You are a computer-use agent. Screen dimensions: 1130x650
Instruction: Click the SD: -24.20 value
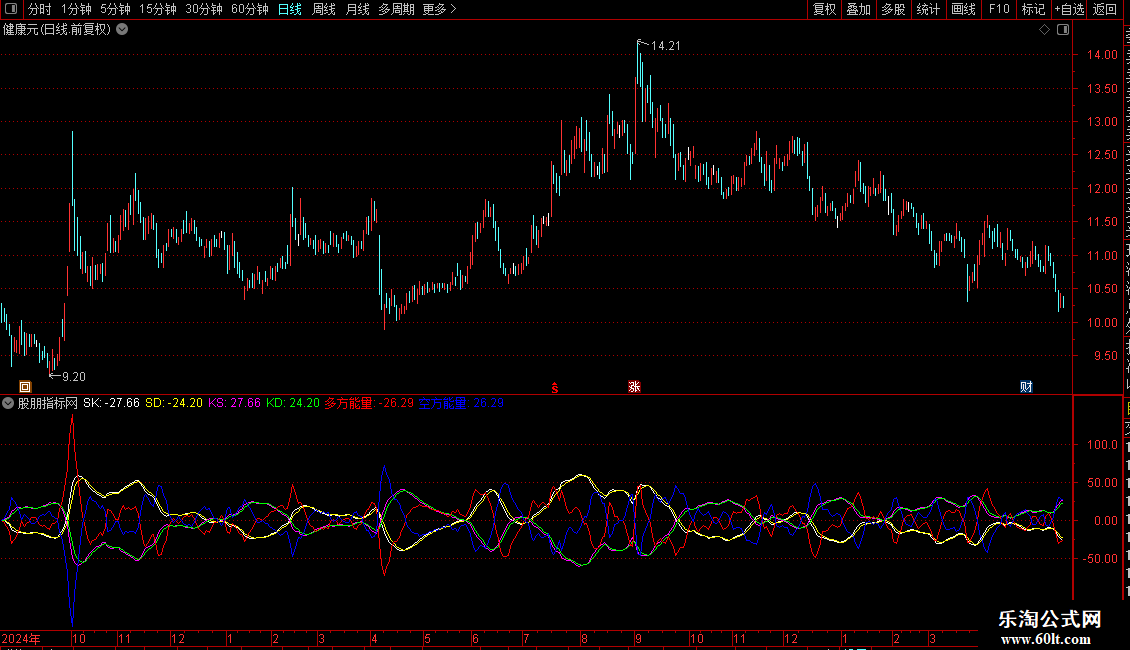coord(174,404)
